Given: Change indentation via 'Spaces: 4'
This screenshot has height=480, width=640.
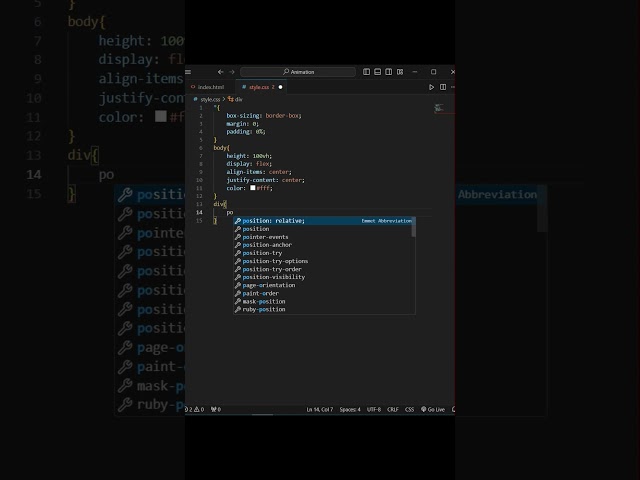Looking at the screenshot, I should click(350, 409).
